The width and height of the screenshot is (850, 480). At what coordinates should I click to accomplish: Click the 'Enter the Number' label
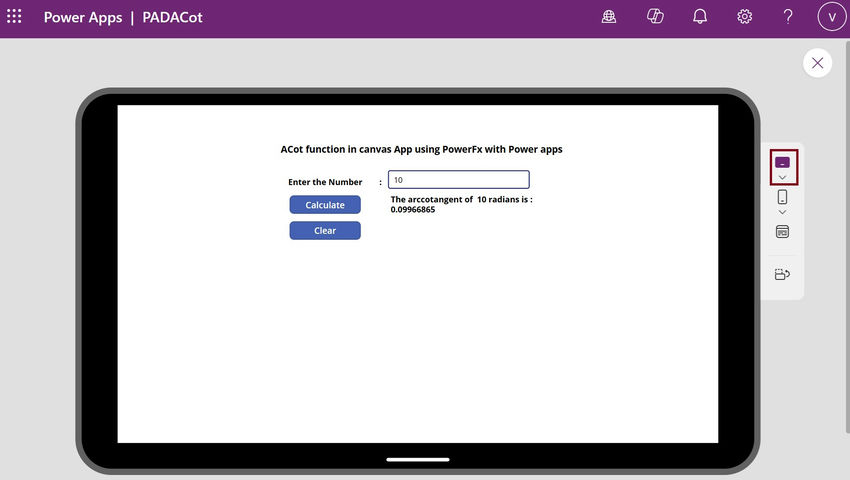point(325,182)
